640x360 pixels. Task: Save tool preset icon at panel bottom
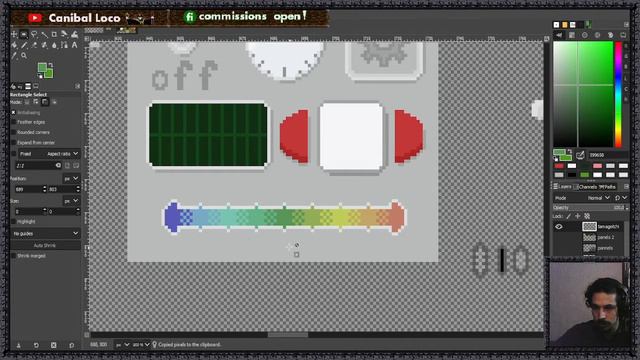pos(18,345)
